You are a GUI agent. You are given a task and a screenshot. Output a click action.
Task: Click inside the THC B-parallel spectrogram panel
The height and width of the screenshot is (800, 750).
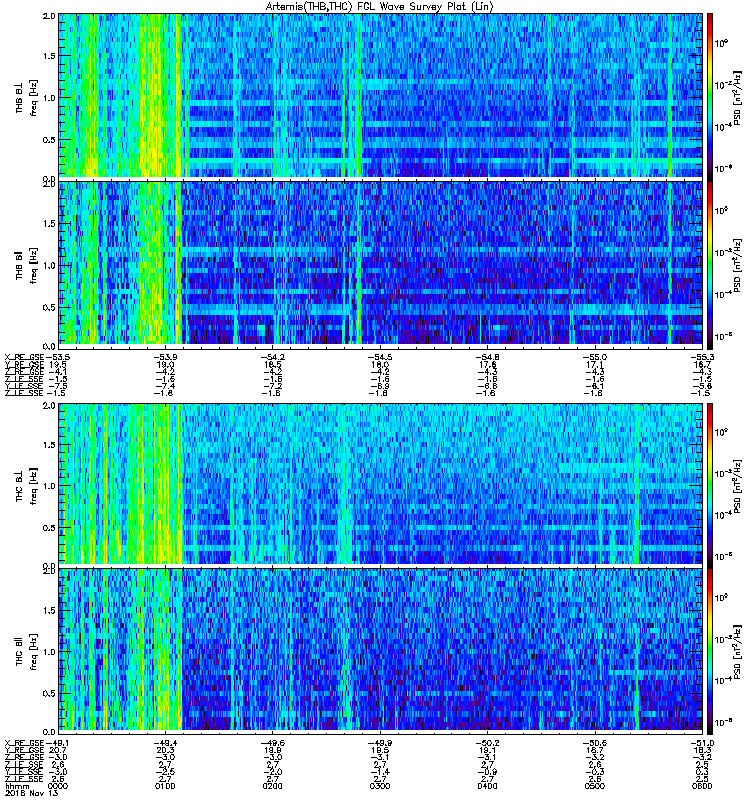(x=381, y=651)
